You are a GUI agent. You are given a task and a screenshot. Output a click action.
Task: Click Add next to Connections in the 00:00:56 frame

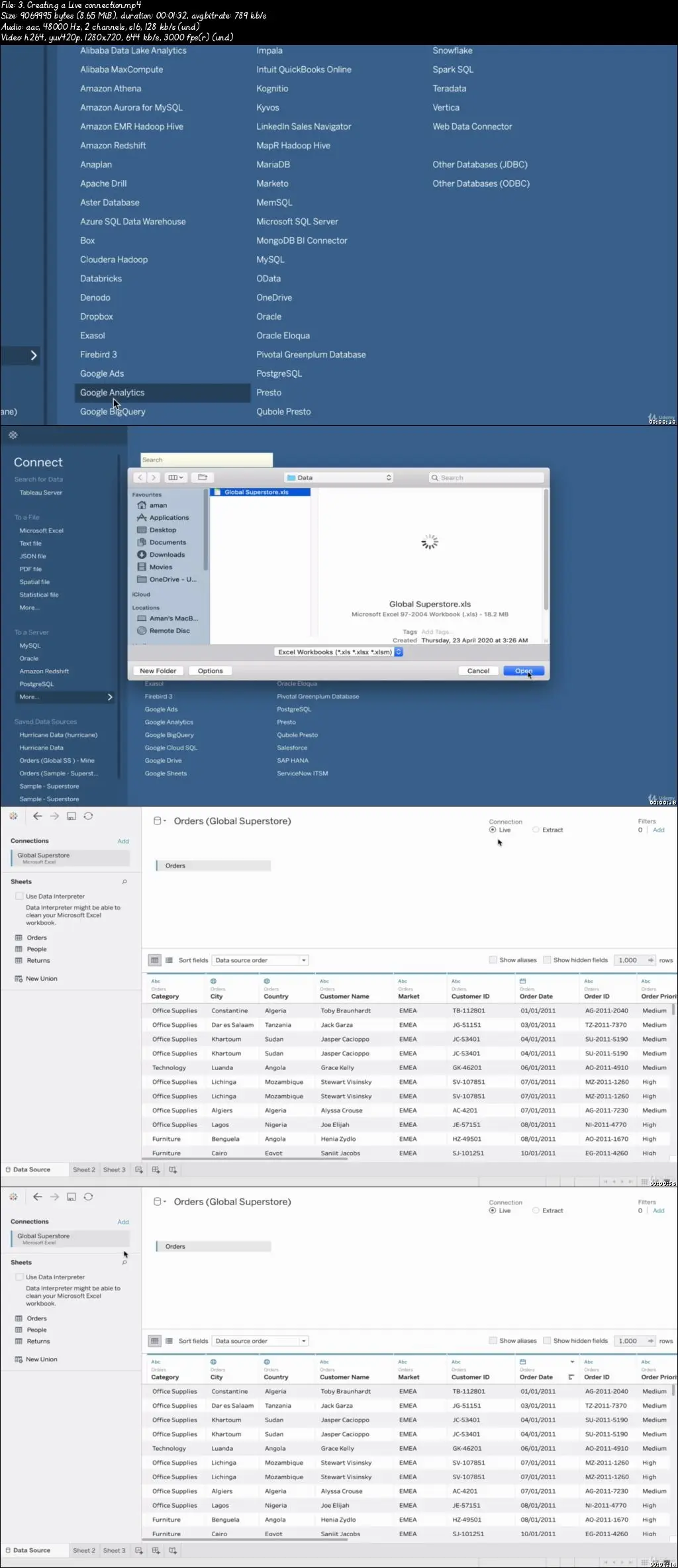click(123, 842)
